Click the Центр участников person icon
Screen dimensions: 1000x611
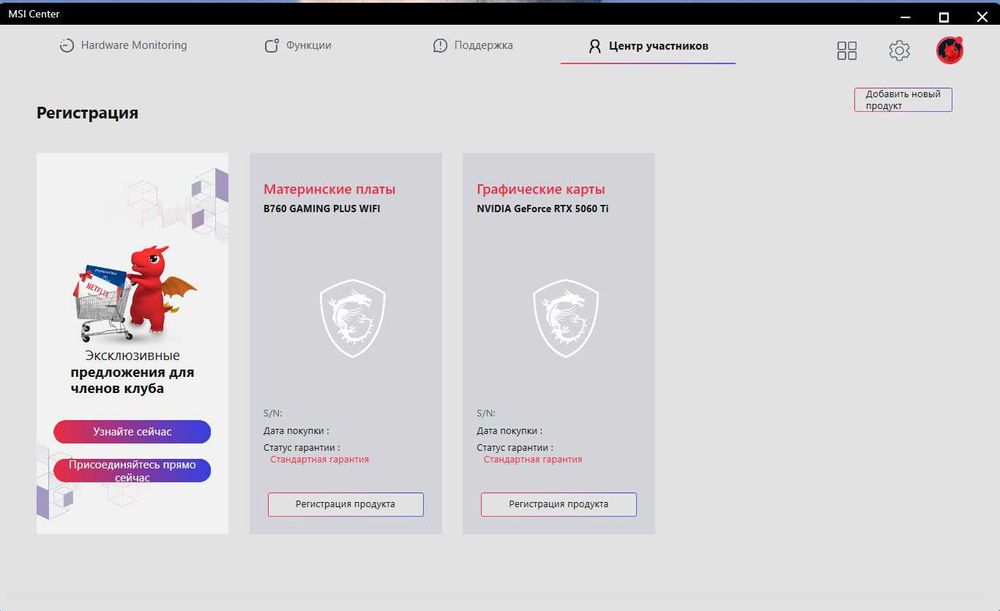coord(594,46)
